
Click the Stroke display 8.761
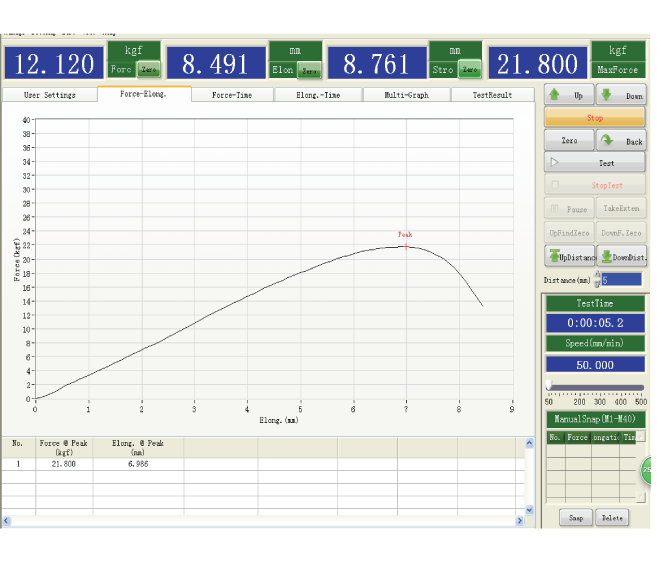tap(377, 63)
